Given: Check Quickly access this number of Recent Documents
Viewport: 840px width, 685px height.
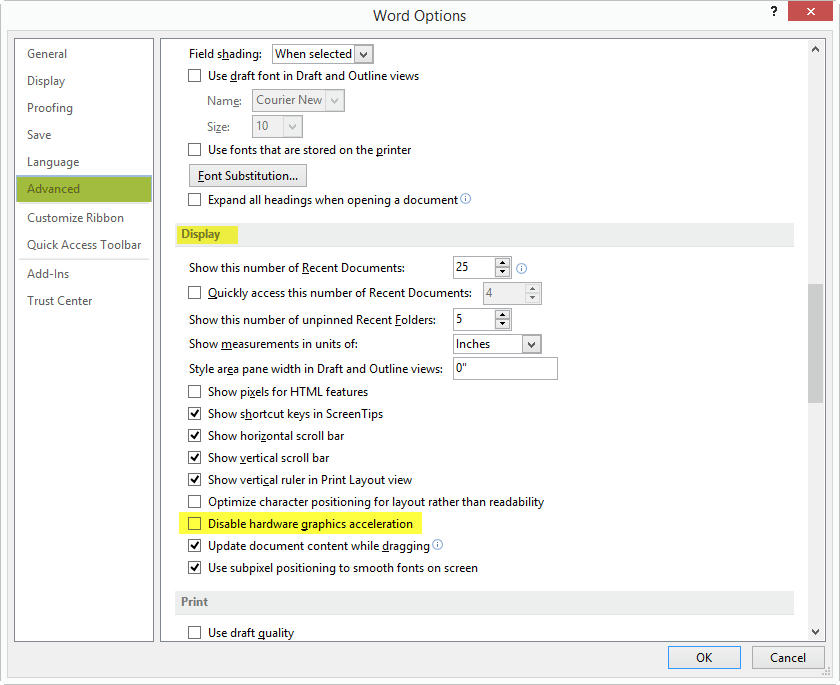Looking at the screenshot, I should click(194, 293).
